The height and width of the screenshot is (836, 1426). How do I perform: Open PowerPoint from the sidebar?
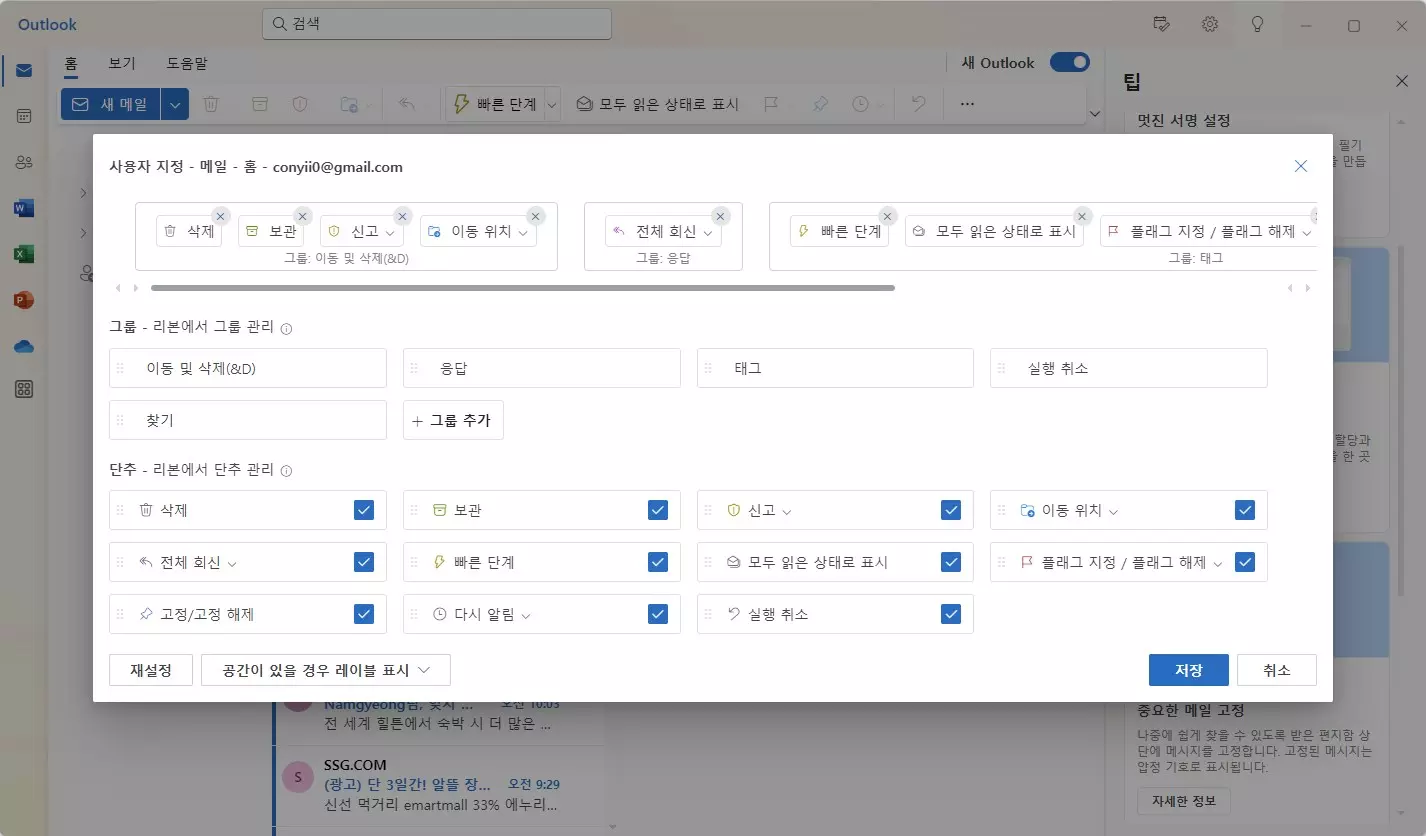pos(23,299)
